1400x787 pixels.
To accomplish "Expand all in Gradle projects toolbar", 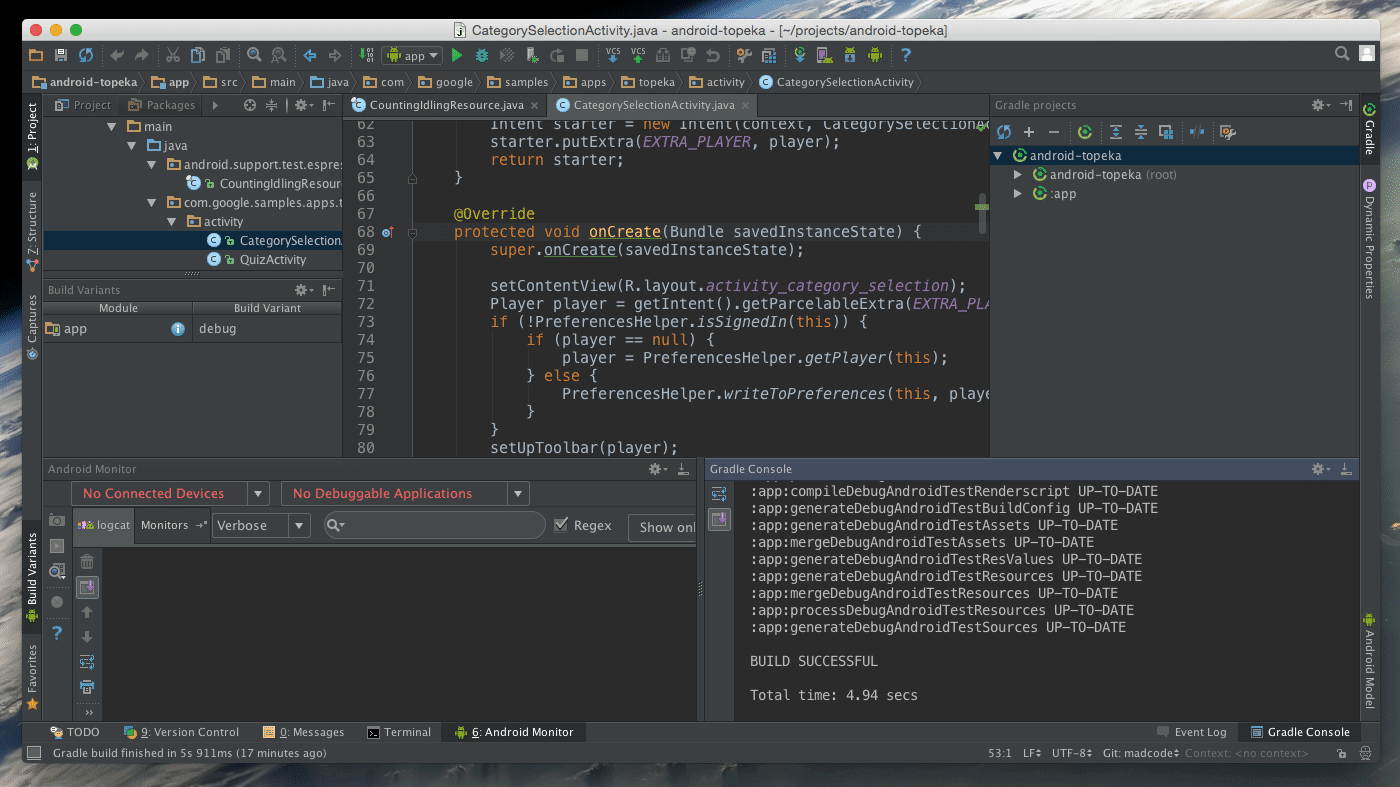I will click(1116, 132).
